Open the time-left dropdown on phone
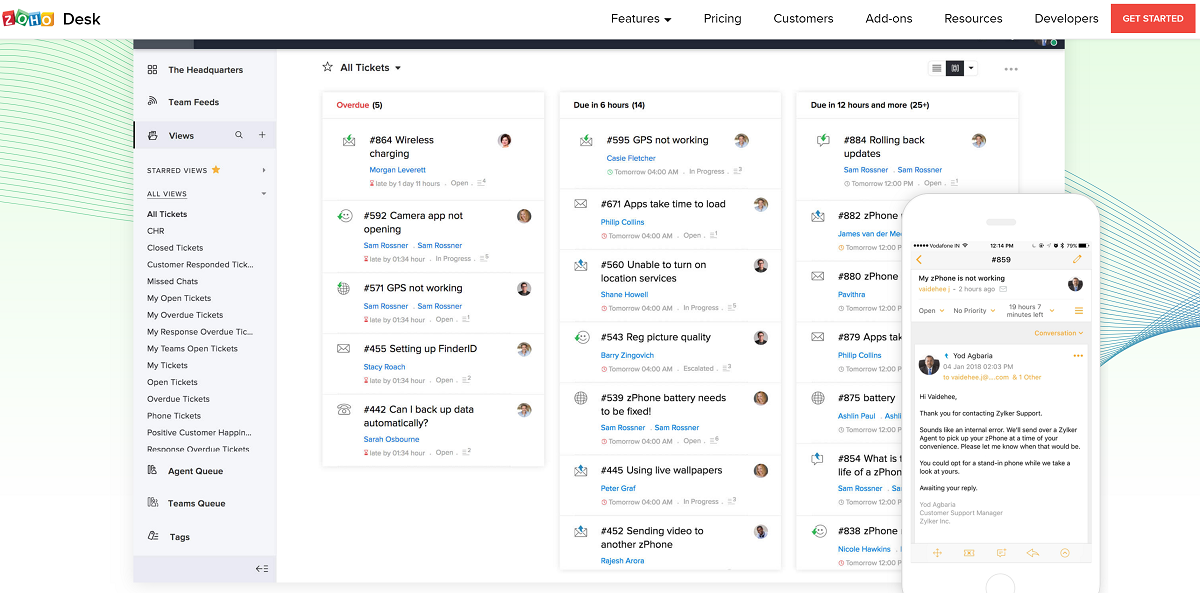 (x=1031, y=311)
